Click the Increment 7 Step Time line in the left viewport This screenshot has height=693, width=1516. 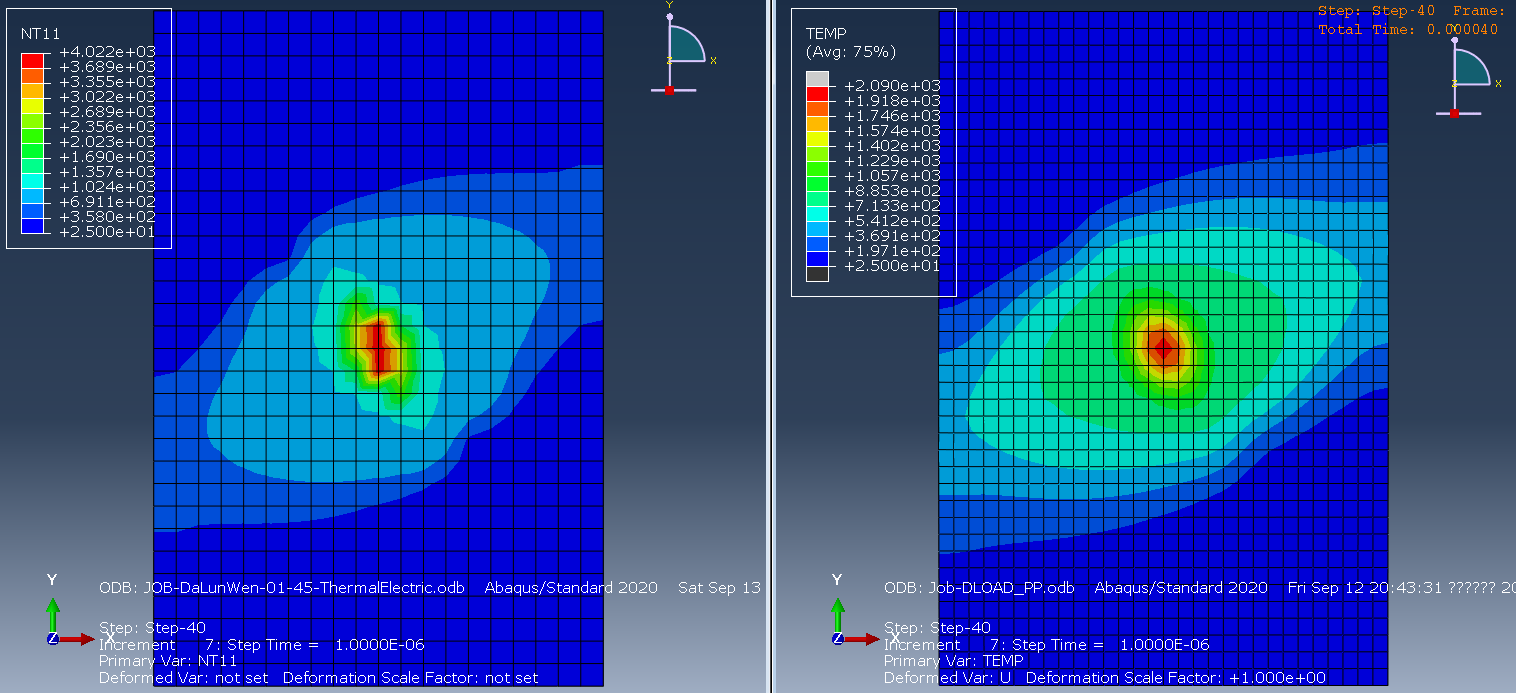click(262, 645)
